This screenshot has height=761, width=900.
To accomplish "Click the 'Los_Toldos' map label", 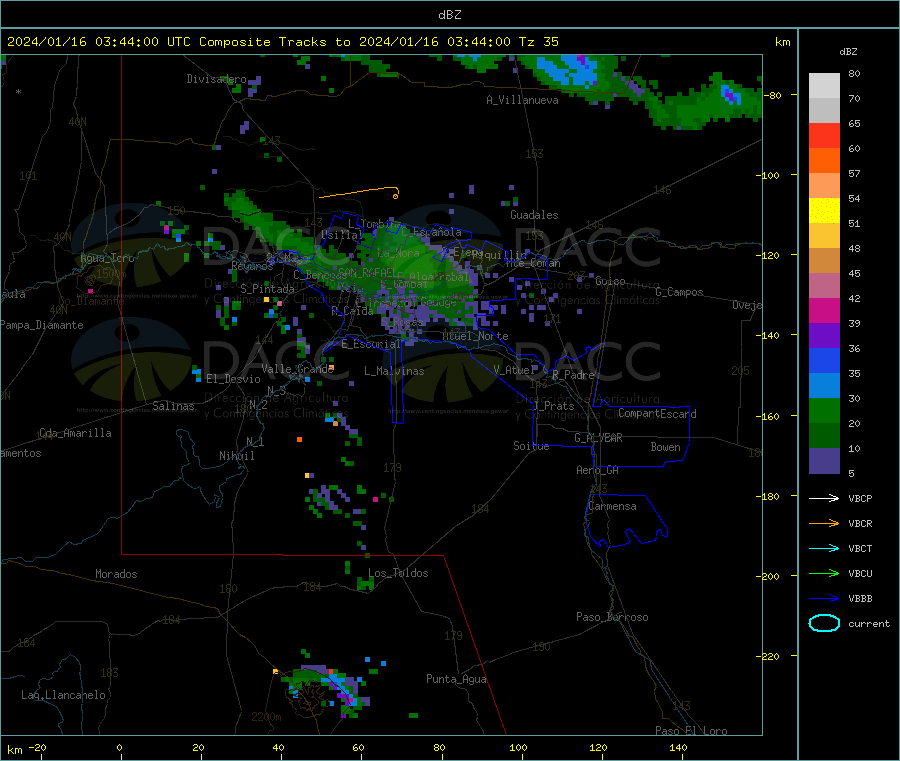I will [398, 573].
